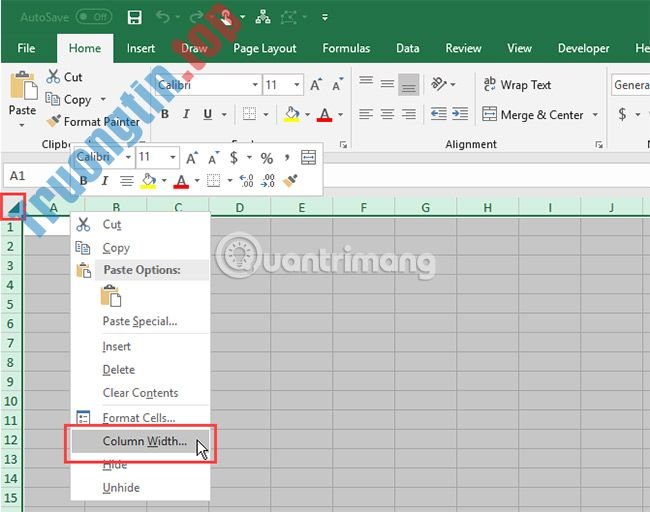The image size is (650, 512).
Task: Click ribbon Align Right icon
Action: 409,114
